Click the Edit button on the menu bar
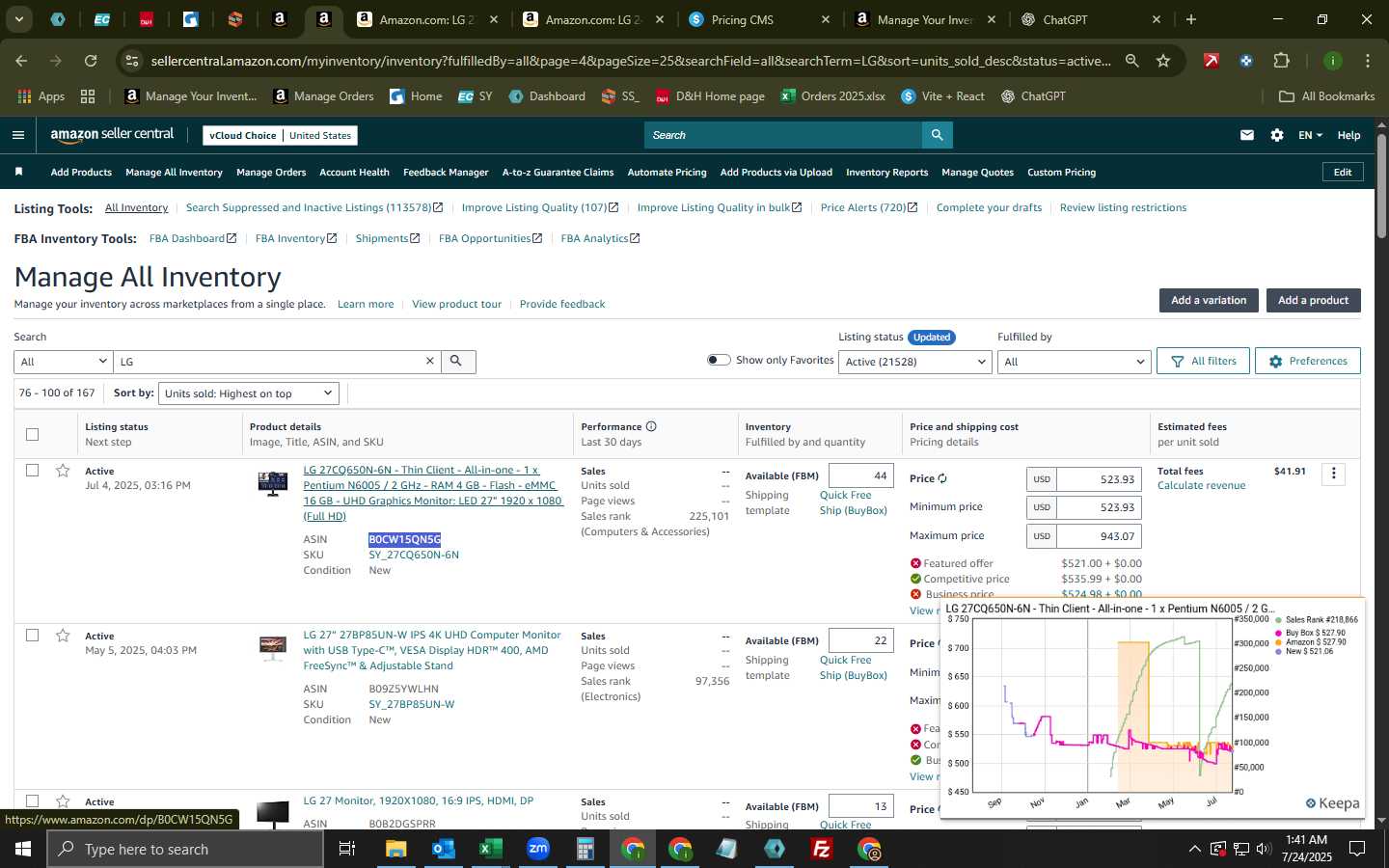 pyautogui.click(x=1342, y=172)
